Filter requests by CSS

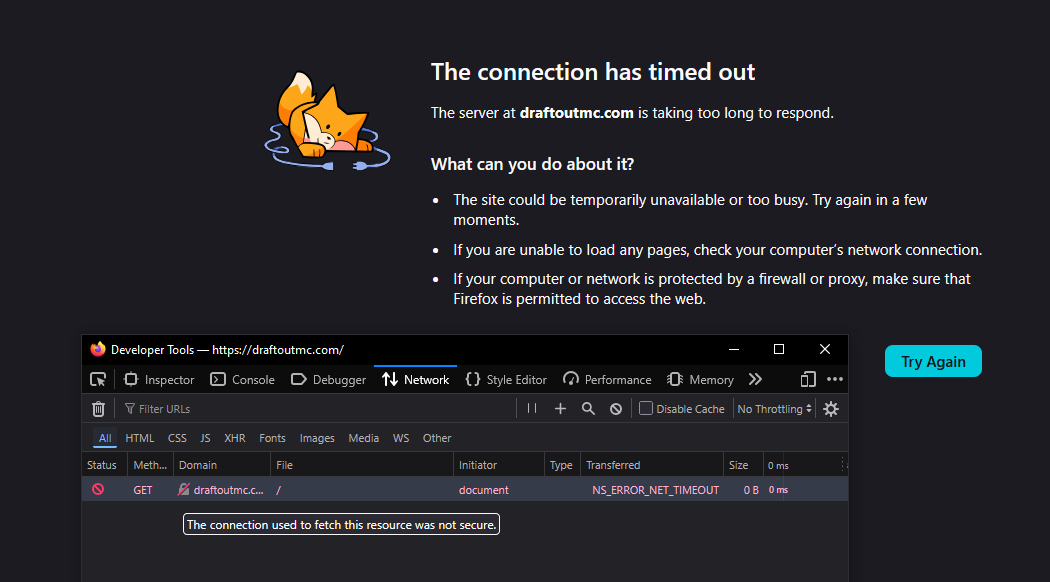177,438
